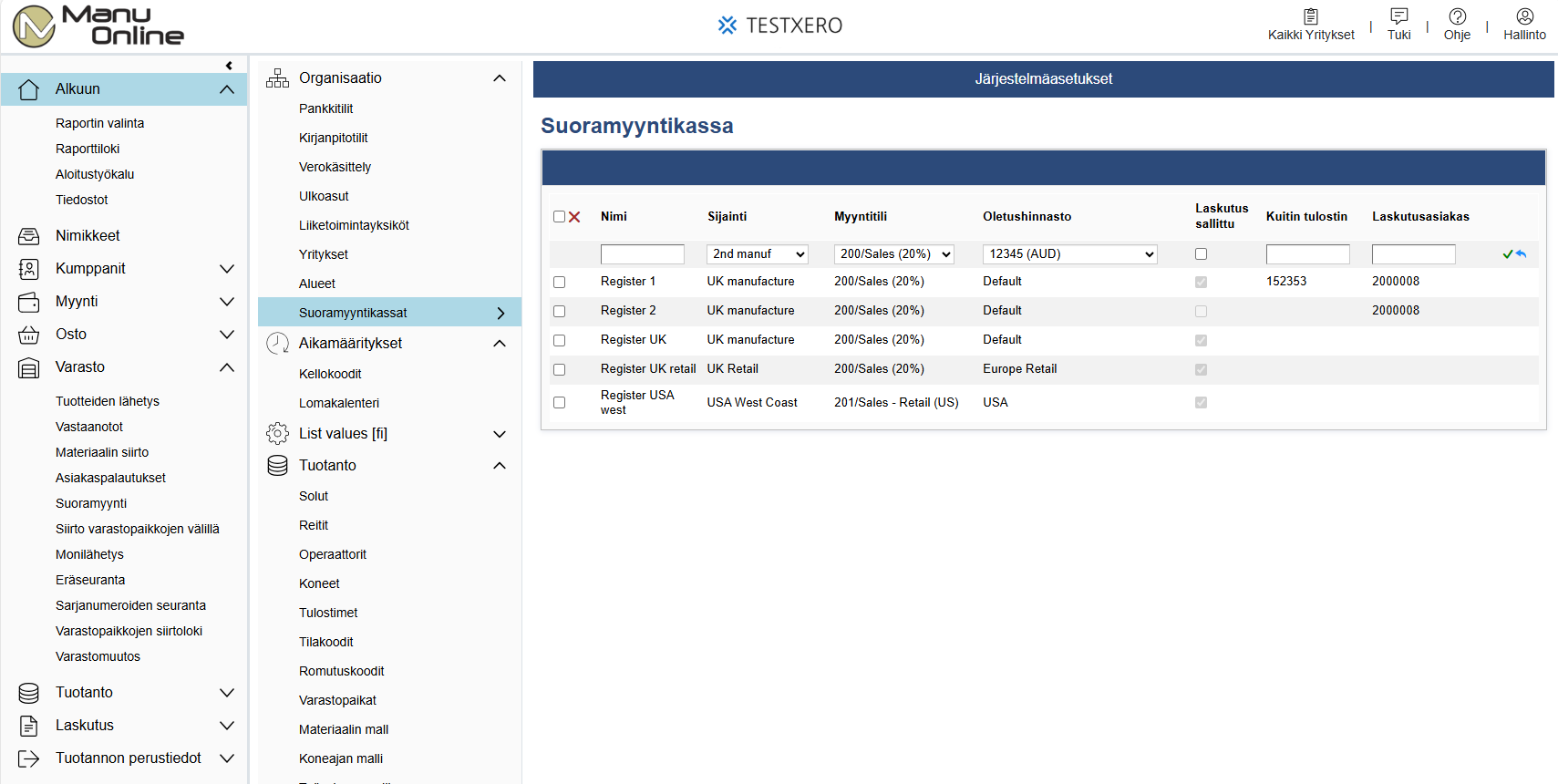Image resolution: width=1558 pixels, height=784 pixels.
Task: Click the Osto basket icon
Action: (29, 335)
